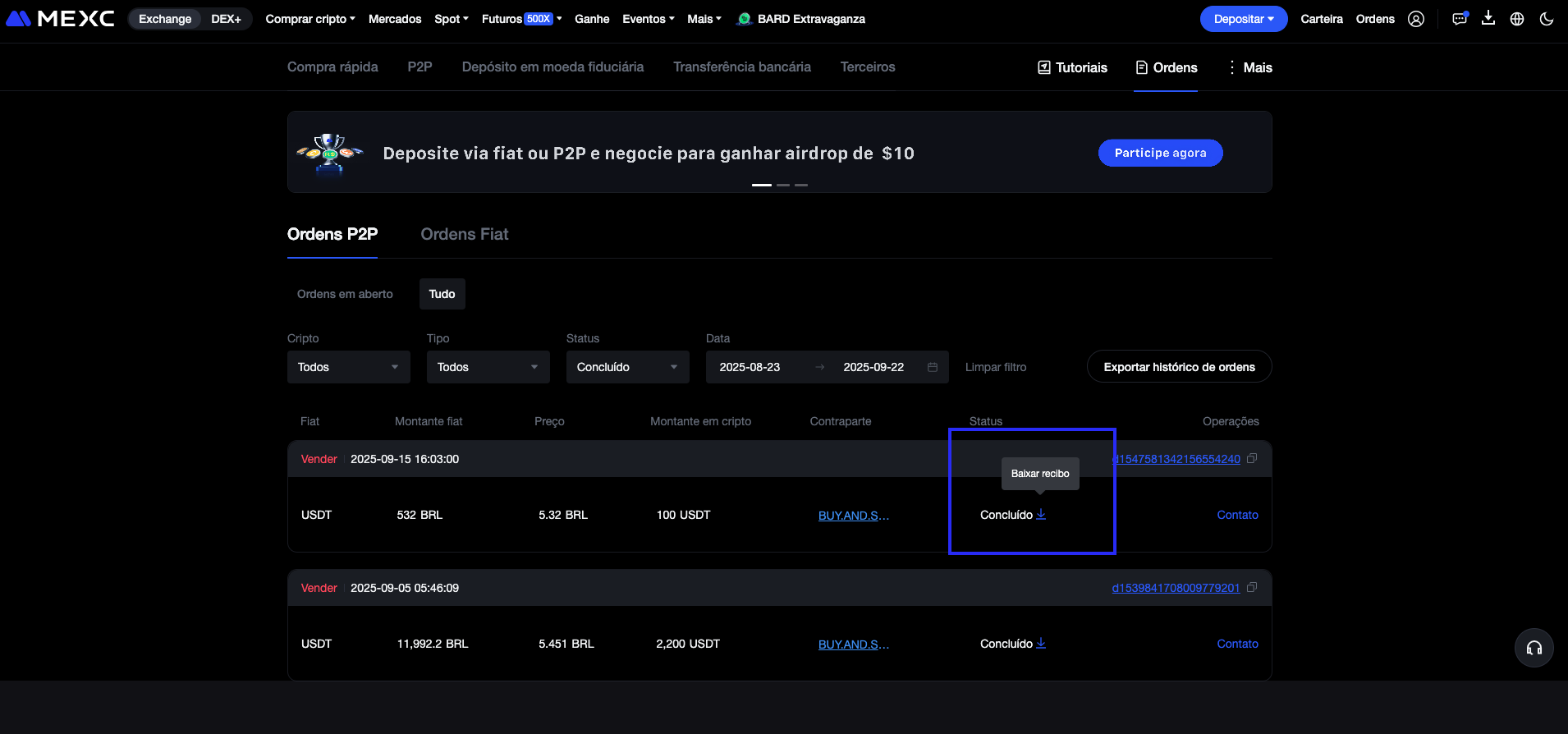1568x734 pixels.
Task: Download receipt for the 11,992.2 BRL order
Action: click(x=1041, y=643)
